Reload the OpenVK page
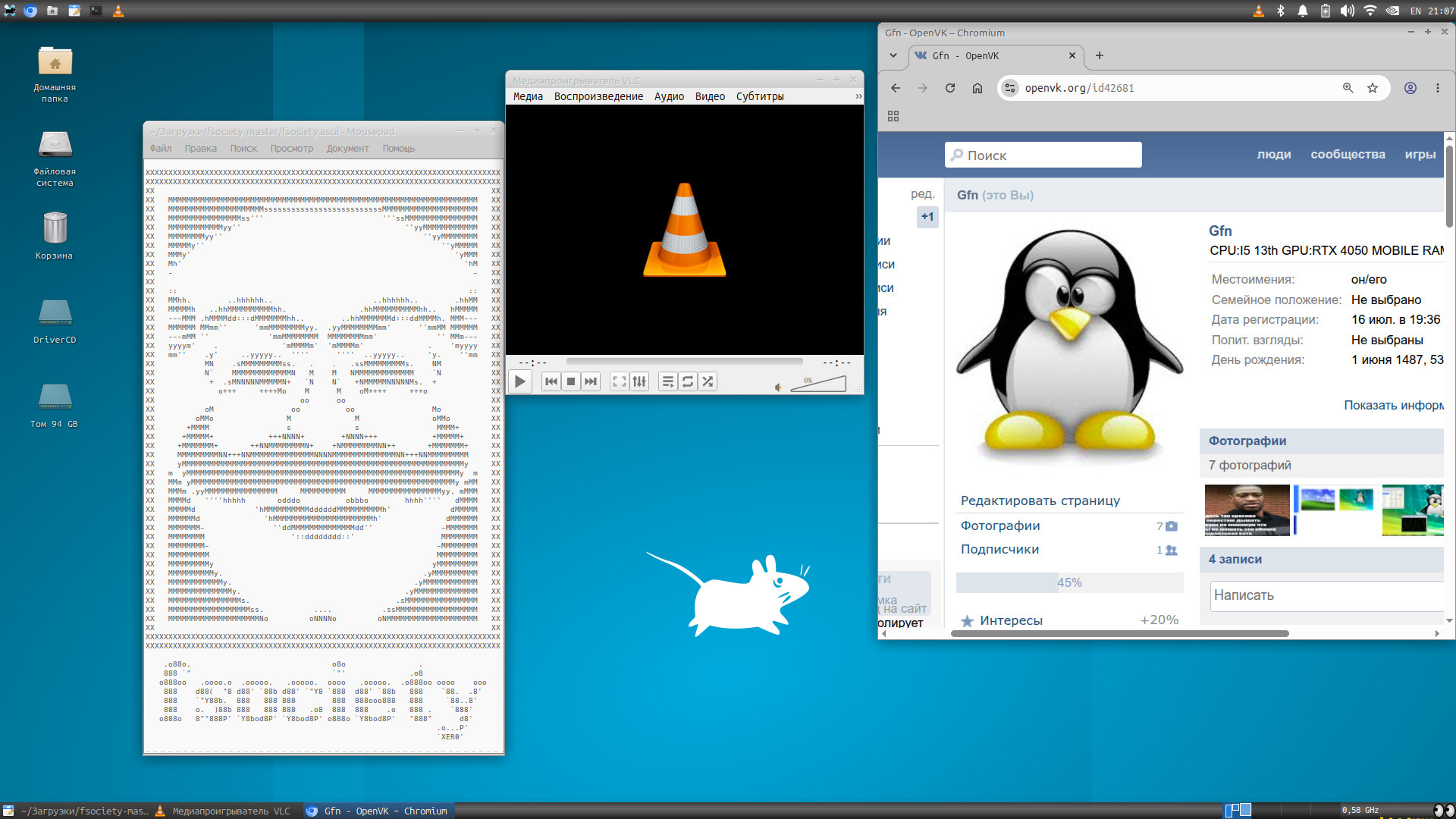The width and height of the screenshot is (1456, 819). coord(950,88)
